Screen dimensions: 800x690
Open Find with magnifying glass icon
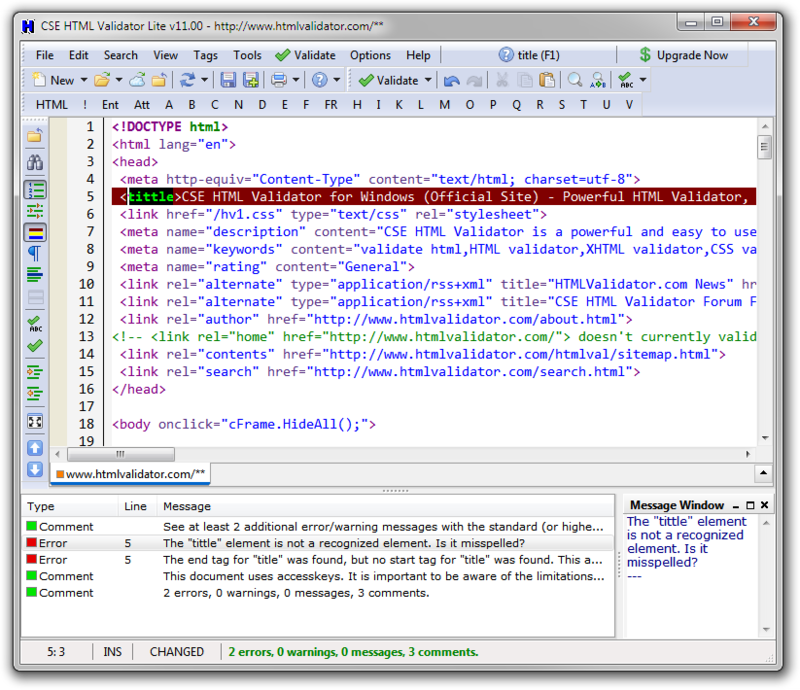[575, 80]
